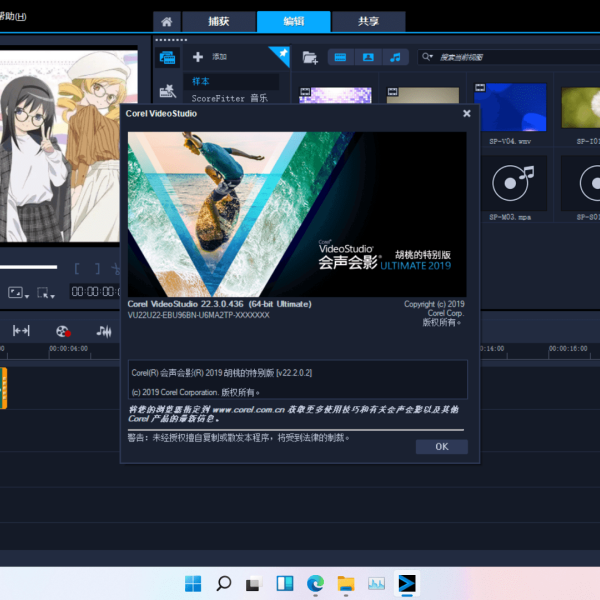This screenshot has height=600, width=600.
Task: Click fit project in timeline icon
Action: coord(21,331)
